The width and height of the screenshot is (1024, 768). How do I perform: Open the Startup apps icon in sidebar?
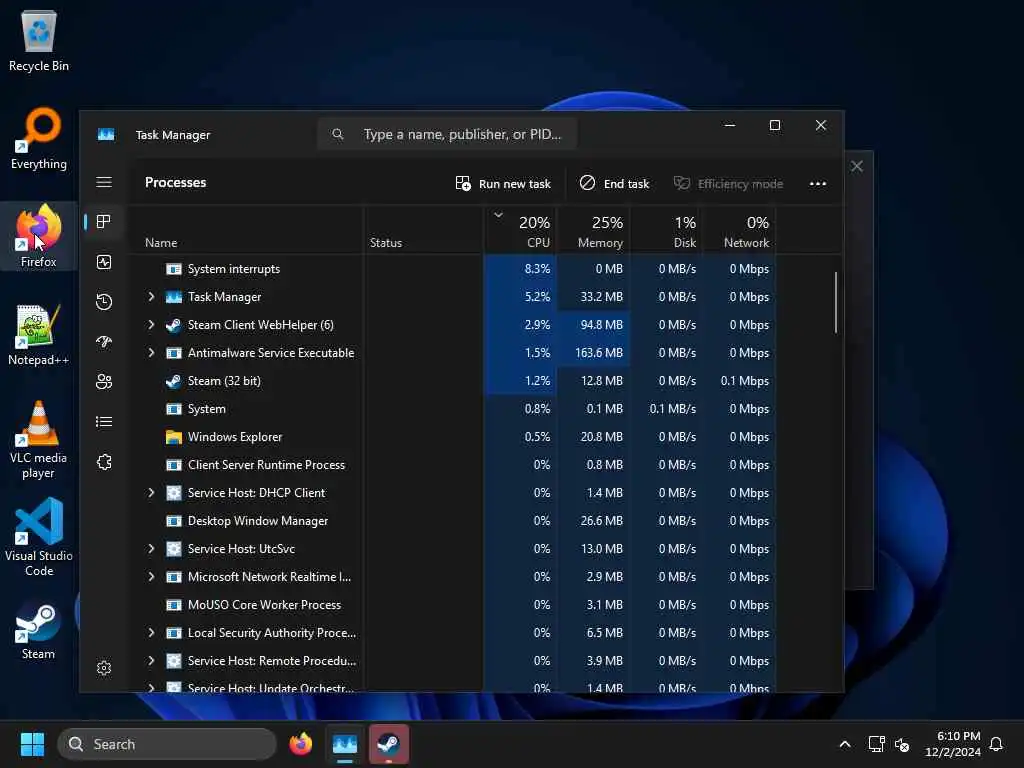pos(103,342)
